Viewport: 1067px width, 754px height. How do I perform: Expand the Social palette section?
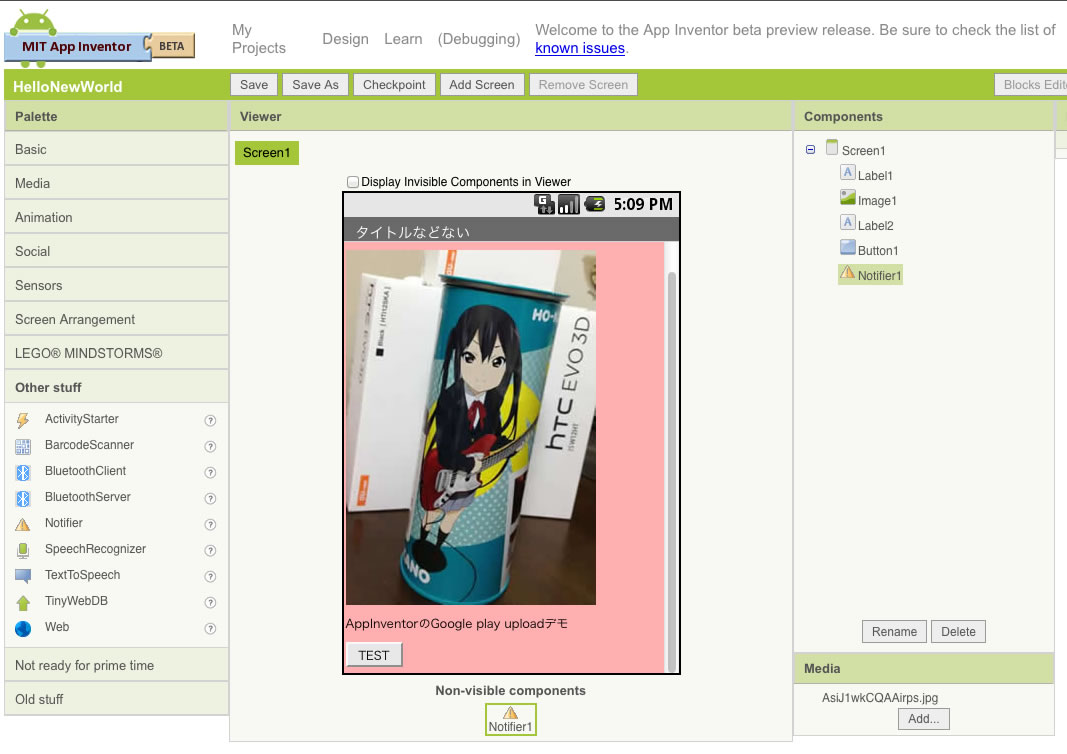tap(116, 251)
